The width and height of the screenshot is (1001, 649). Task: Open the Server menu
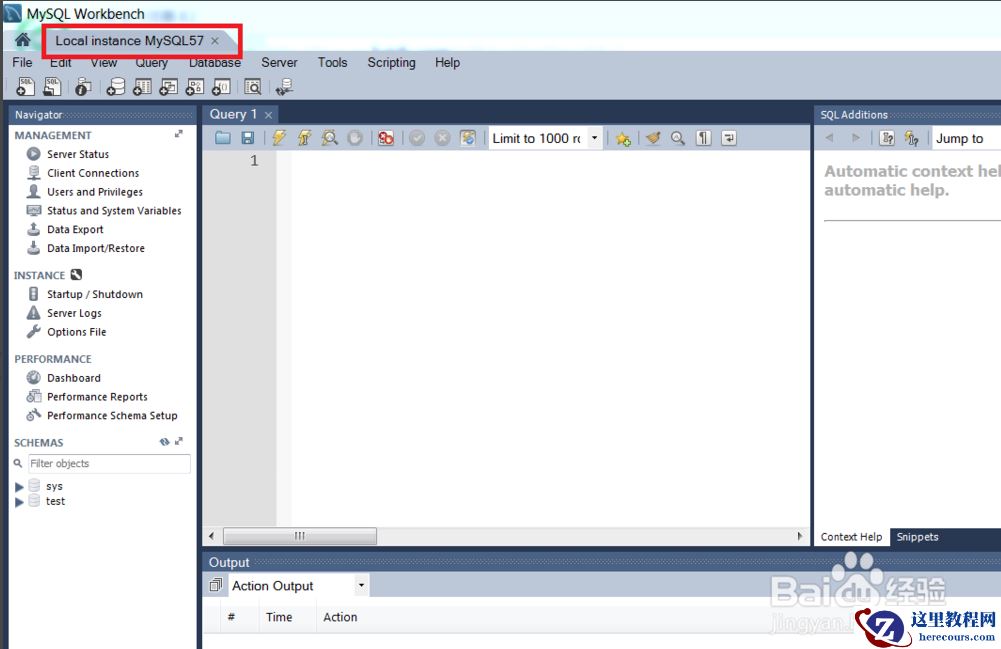click(279, 63)
